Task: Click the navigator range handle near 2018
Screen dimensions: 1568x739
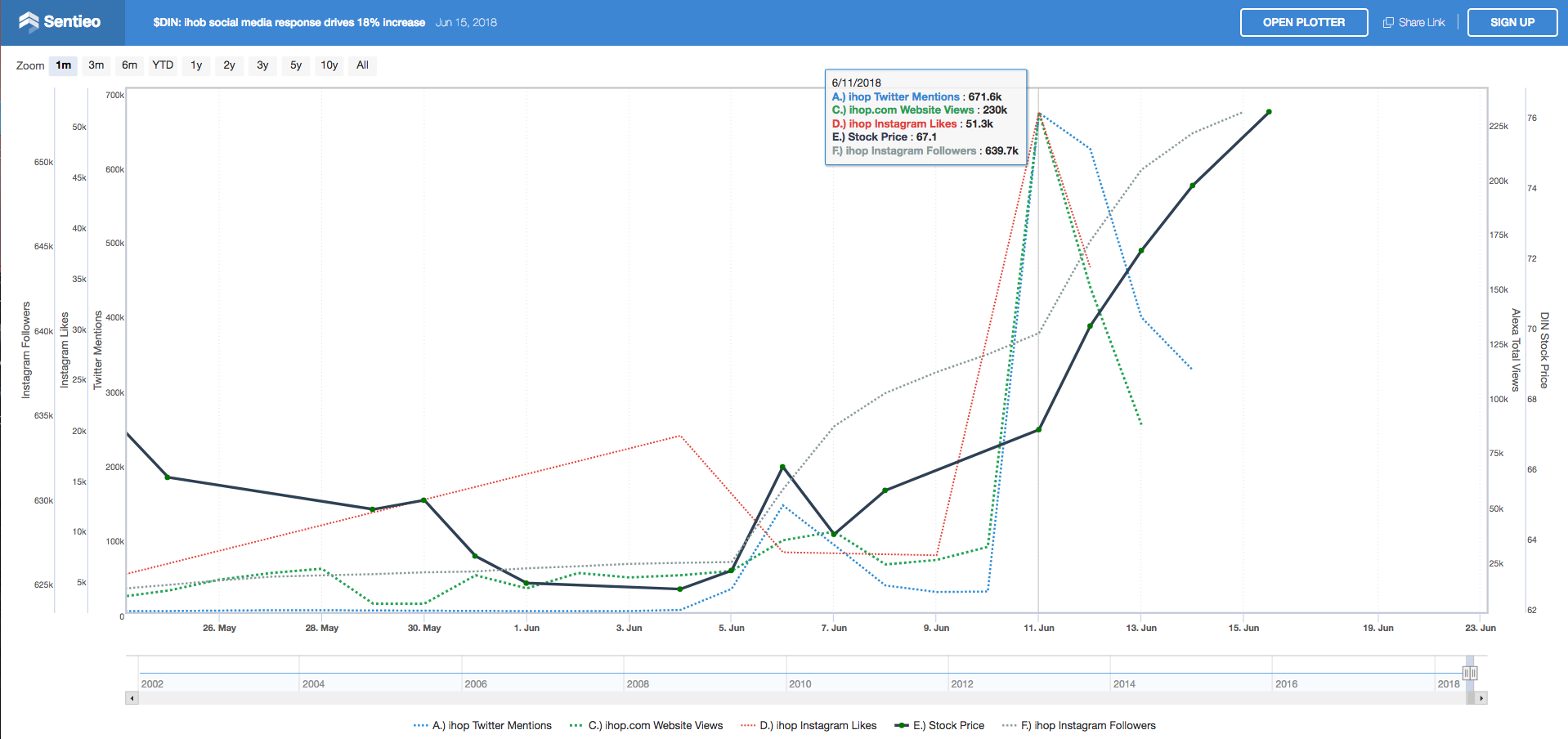Action: [x=1470, y=674]
